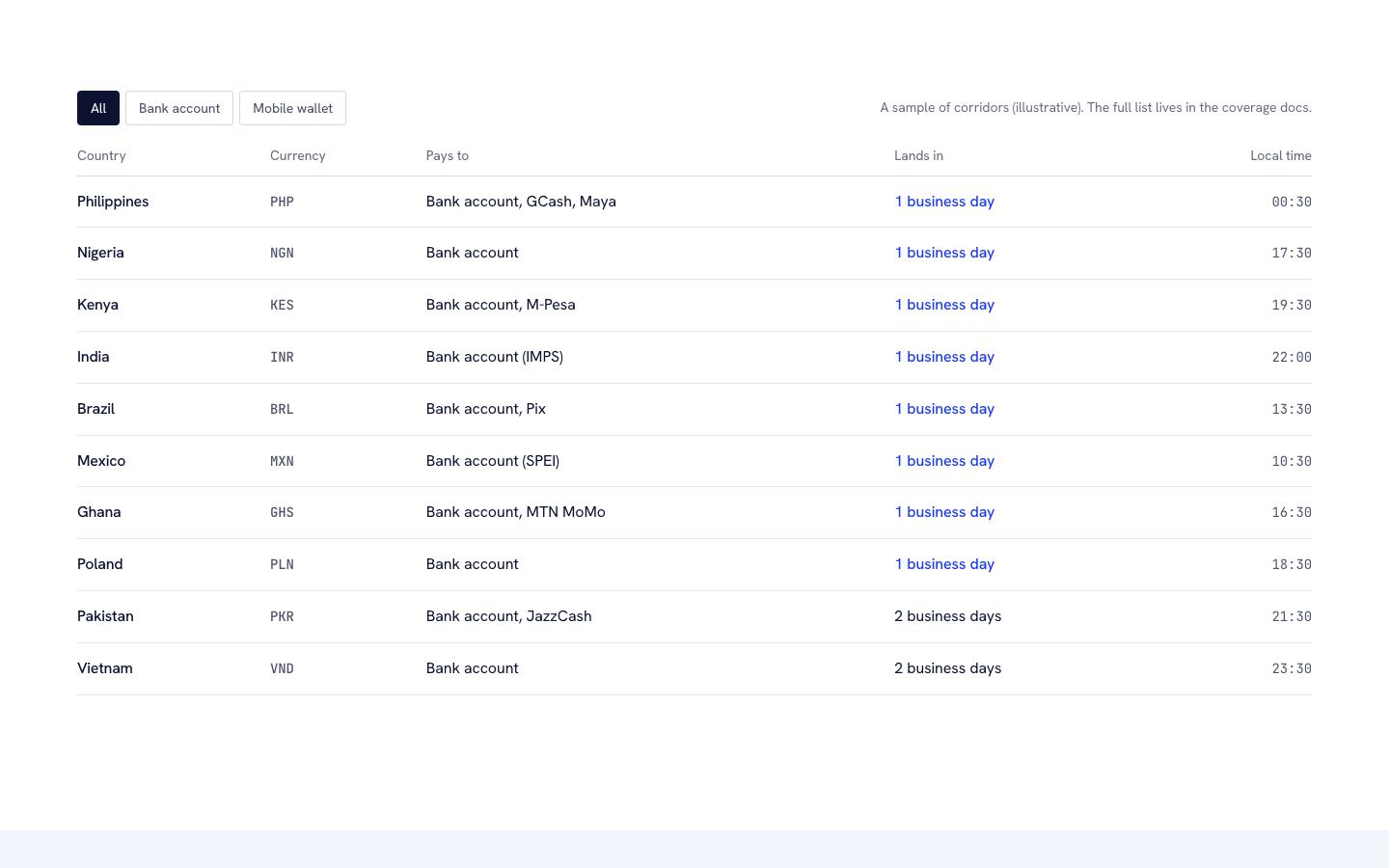Viewport: 1389px width, 868px height.
Task: Click the corridors sample note text
Action: pos(1096,108)
